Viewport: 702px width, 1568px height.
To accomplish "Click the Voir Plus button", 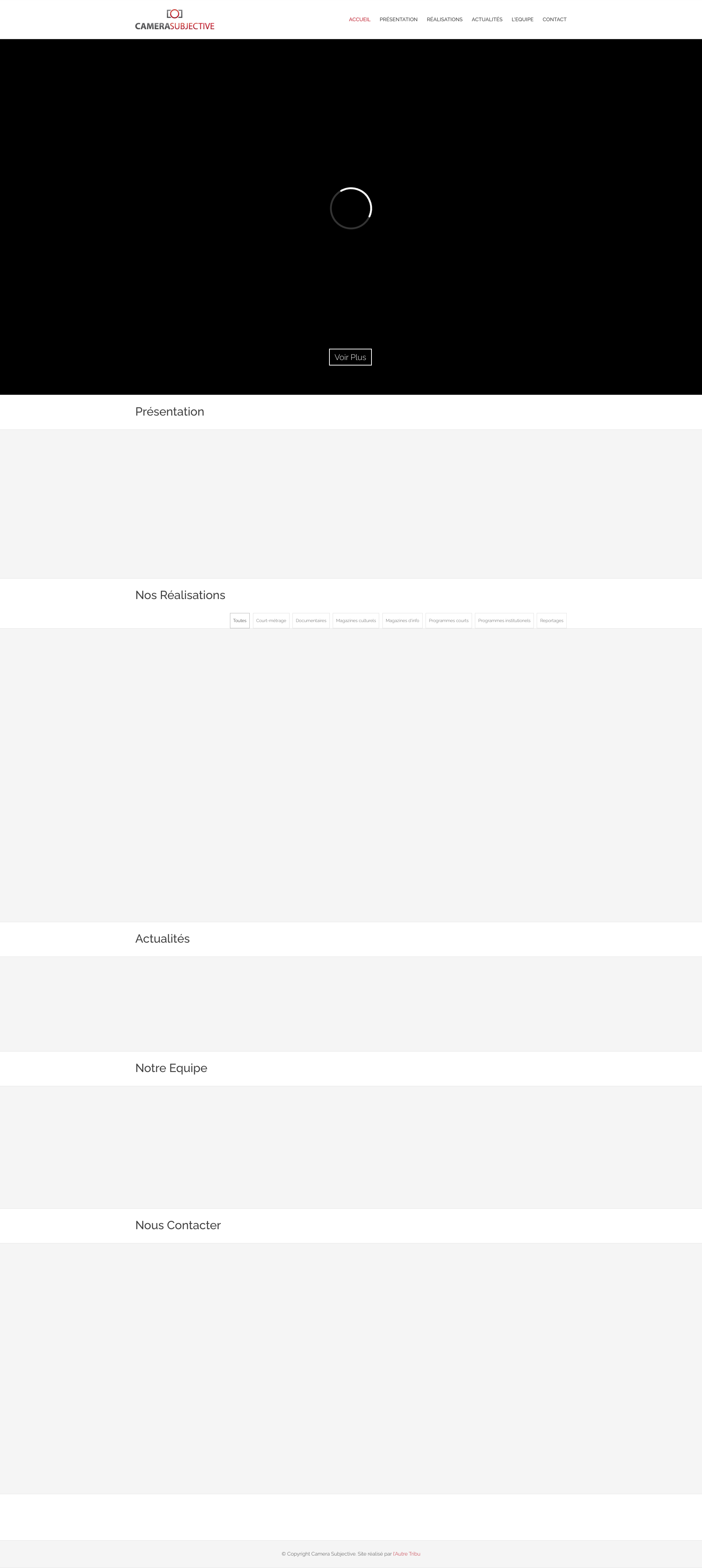I will (x=350, y=357).
